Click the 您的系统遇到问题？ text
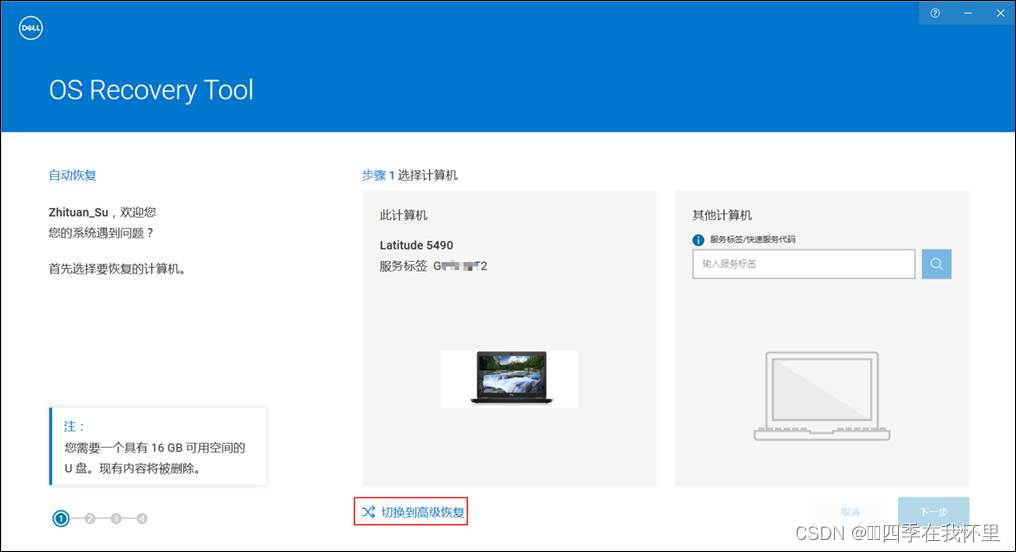Viewport: 1016px width, 552px height. pyautogui.click(x=100, y=233)
